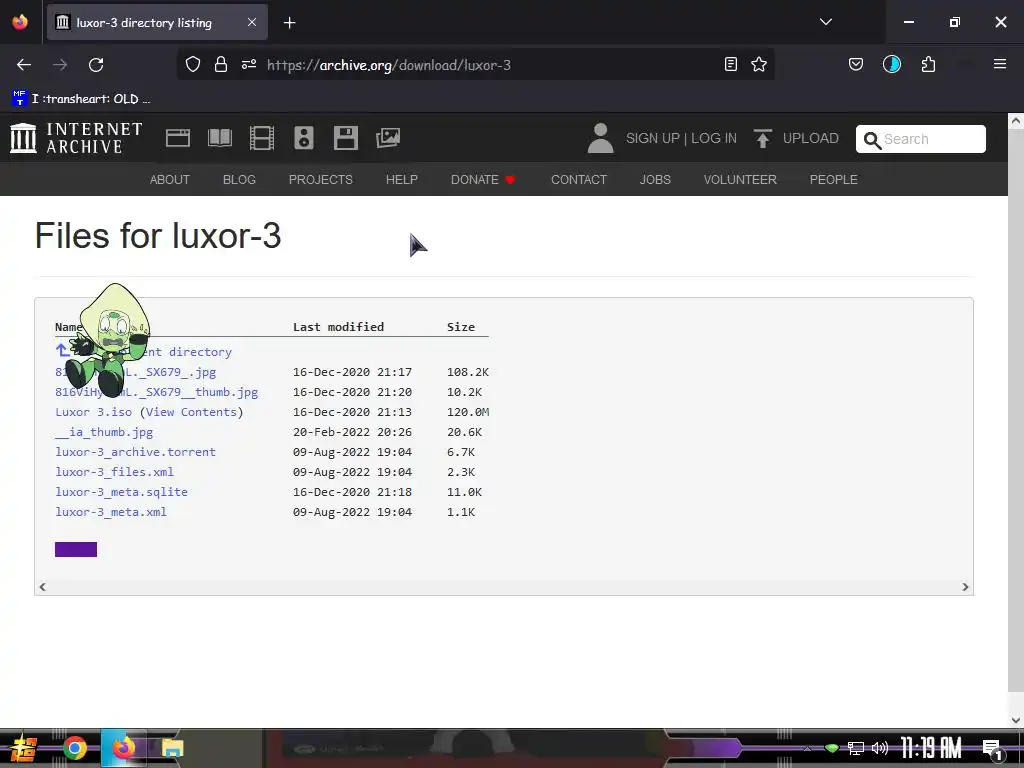Save page to Pocket
1024x768 pixels.
click(x=856, y=64)
